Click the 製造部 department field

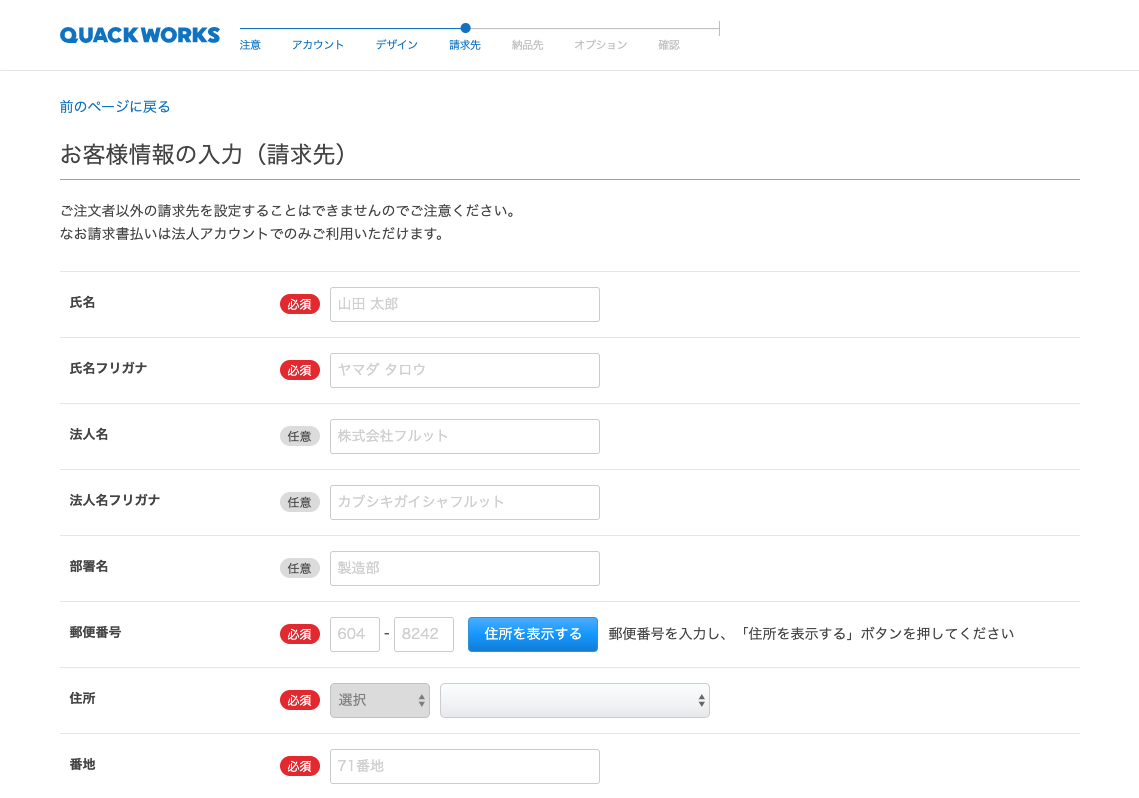[464, 568]
